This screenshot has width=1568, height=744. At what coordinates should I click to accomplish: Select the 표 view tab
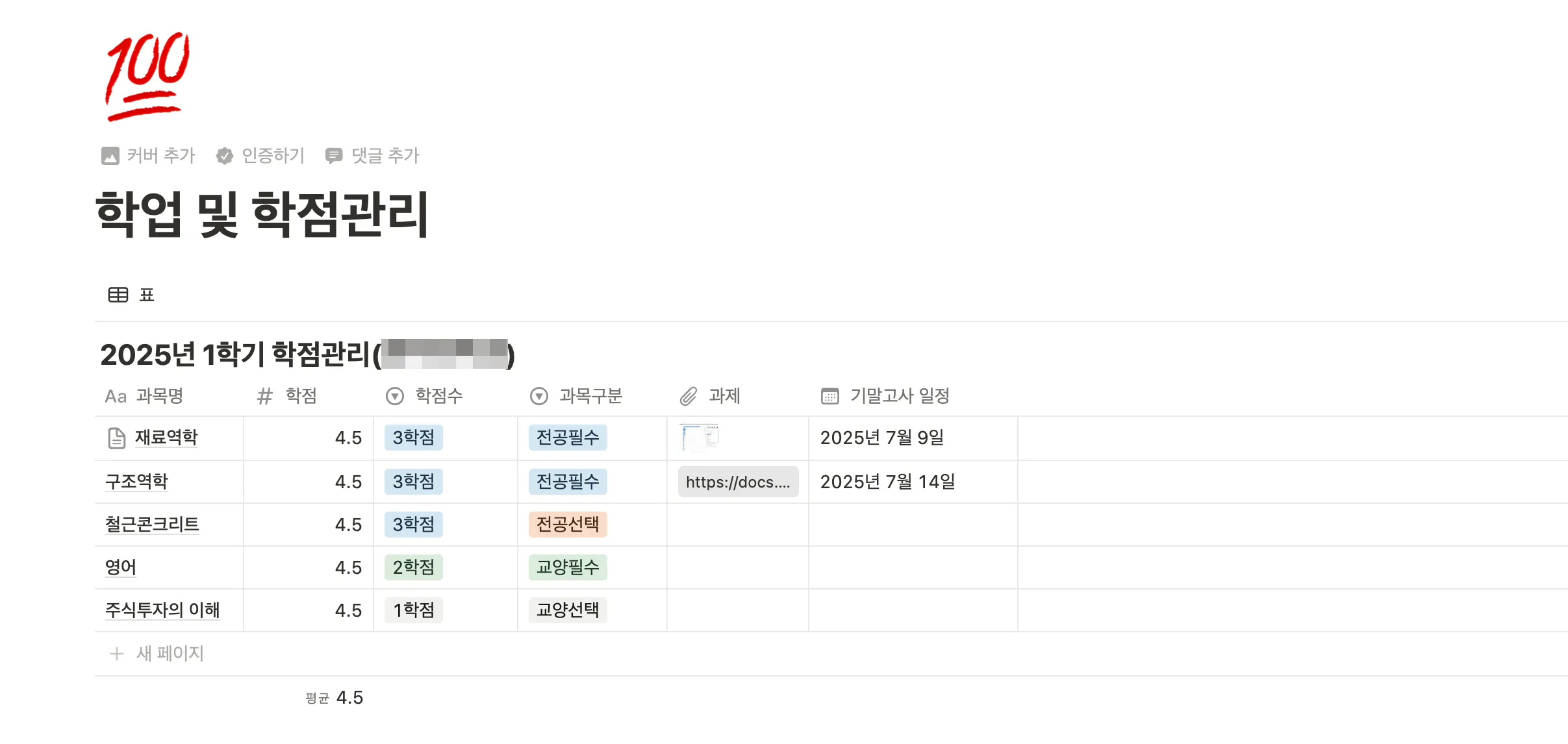click(147, 295)
